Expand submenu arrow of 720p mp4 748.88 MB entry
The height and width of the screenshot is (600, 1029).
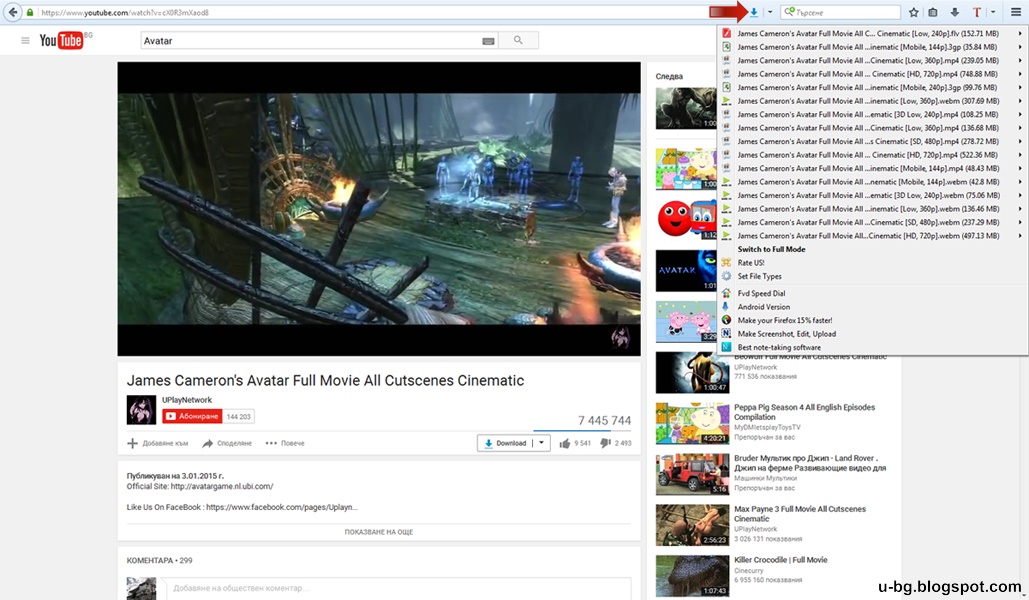[x=1020, y=74]
